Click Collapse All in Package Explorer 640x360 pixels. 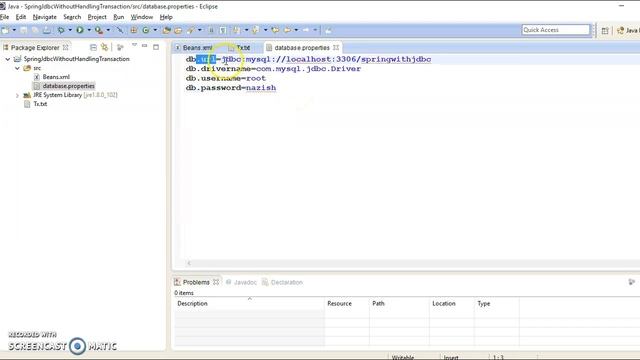[93, 47]
